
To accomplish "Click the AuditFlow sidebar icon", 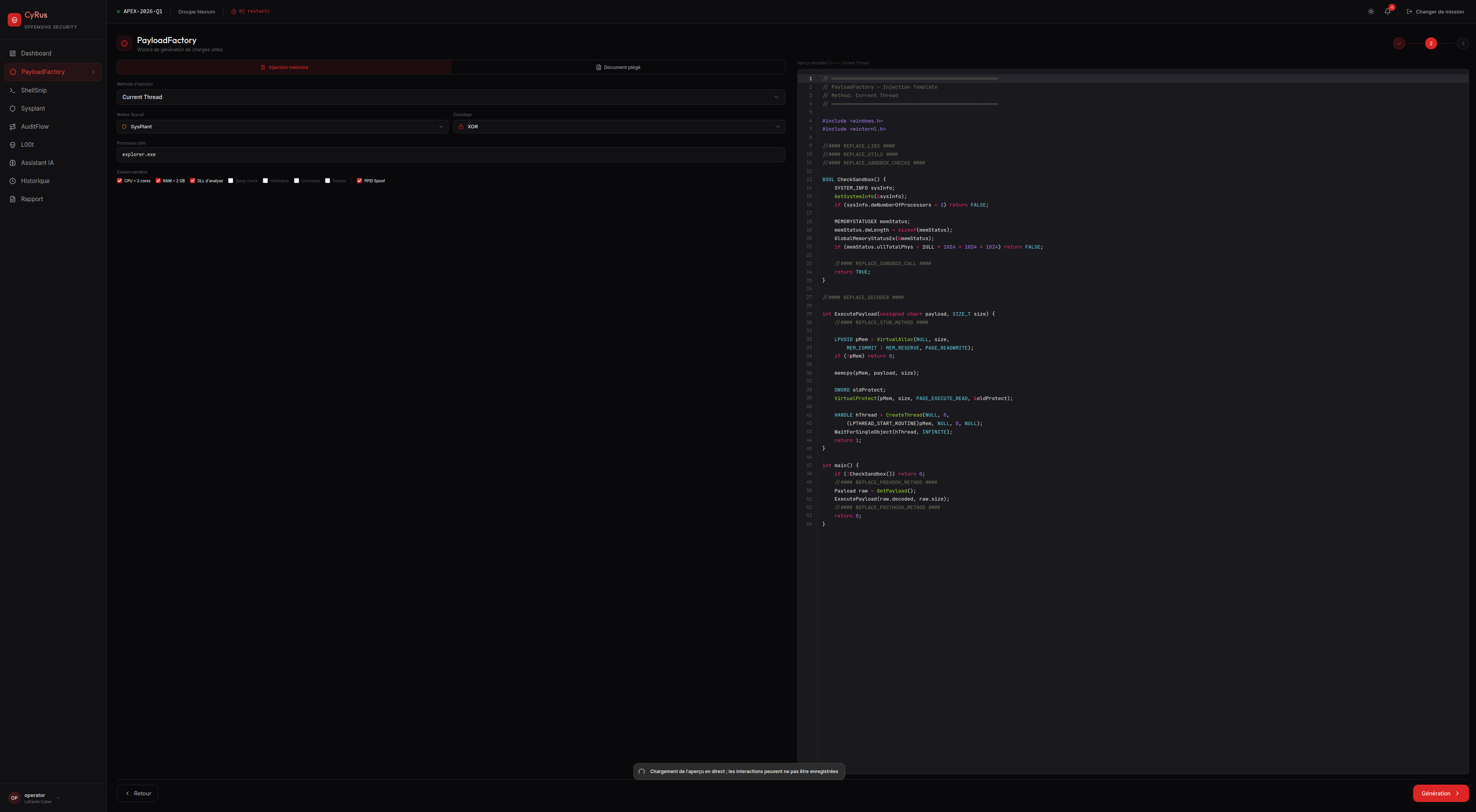I will pos(13,127).
